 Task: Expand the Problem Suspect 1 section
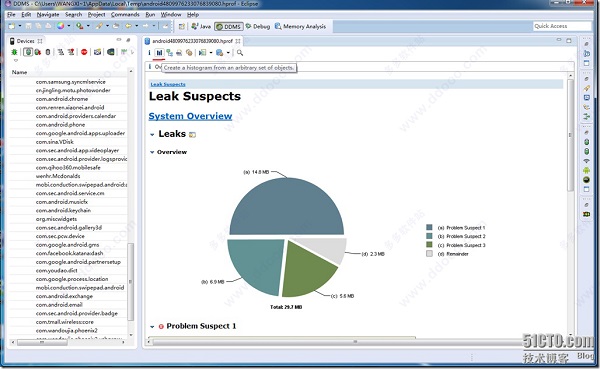[x=152, y=327]
